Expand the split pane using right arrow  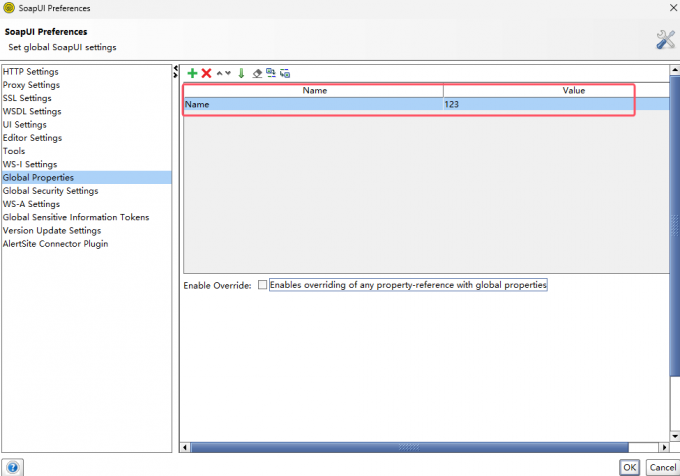176,75
